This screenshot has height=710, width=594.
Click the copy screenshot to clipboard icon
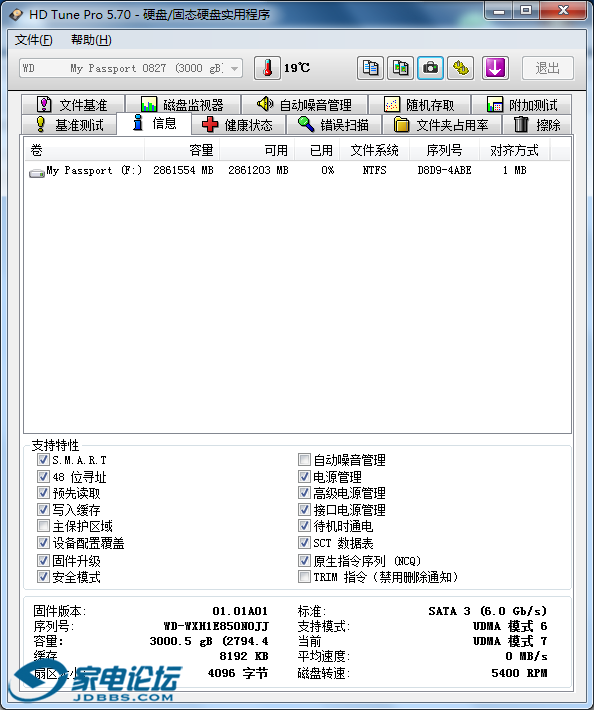400,68
